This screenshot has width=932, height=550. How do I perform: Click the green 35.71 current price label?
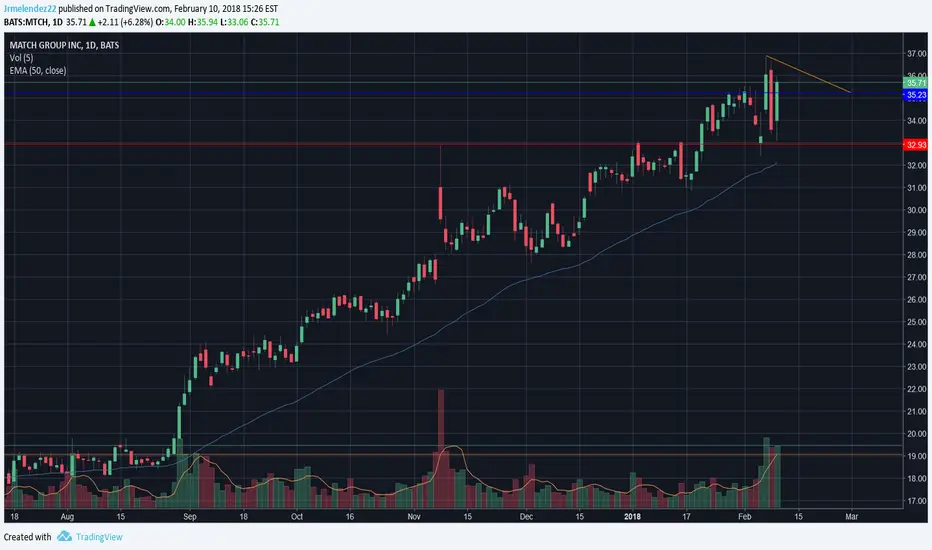pos(915,83)
